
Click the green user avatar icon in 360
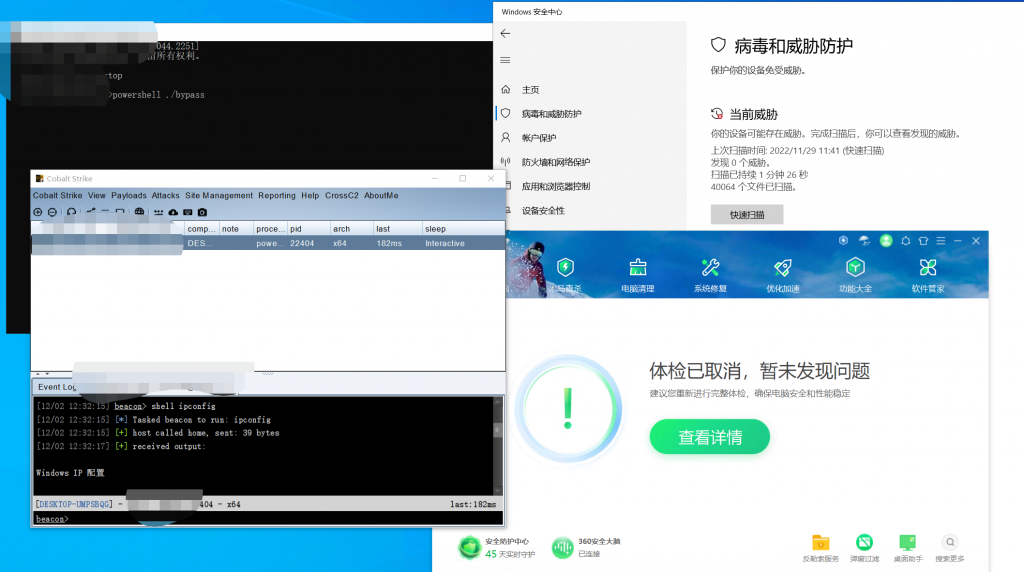tap(886, 241)
